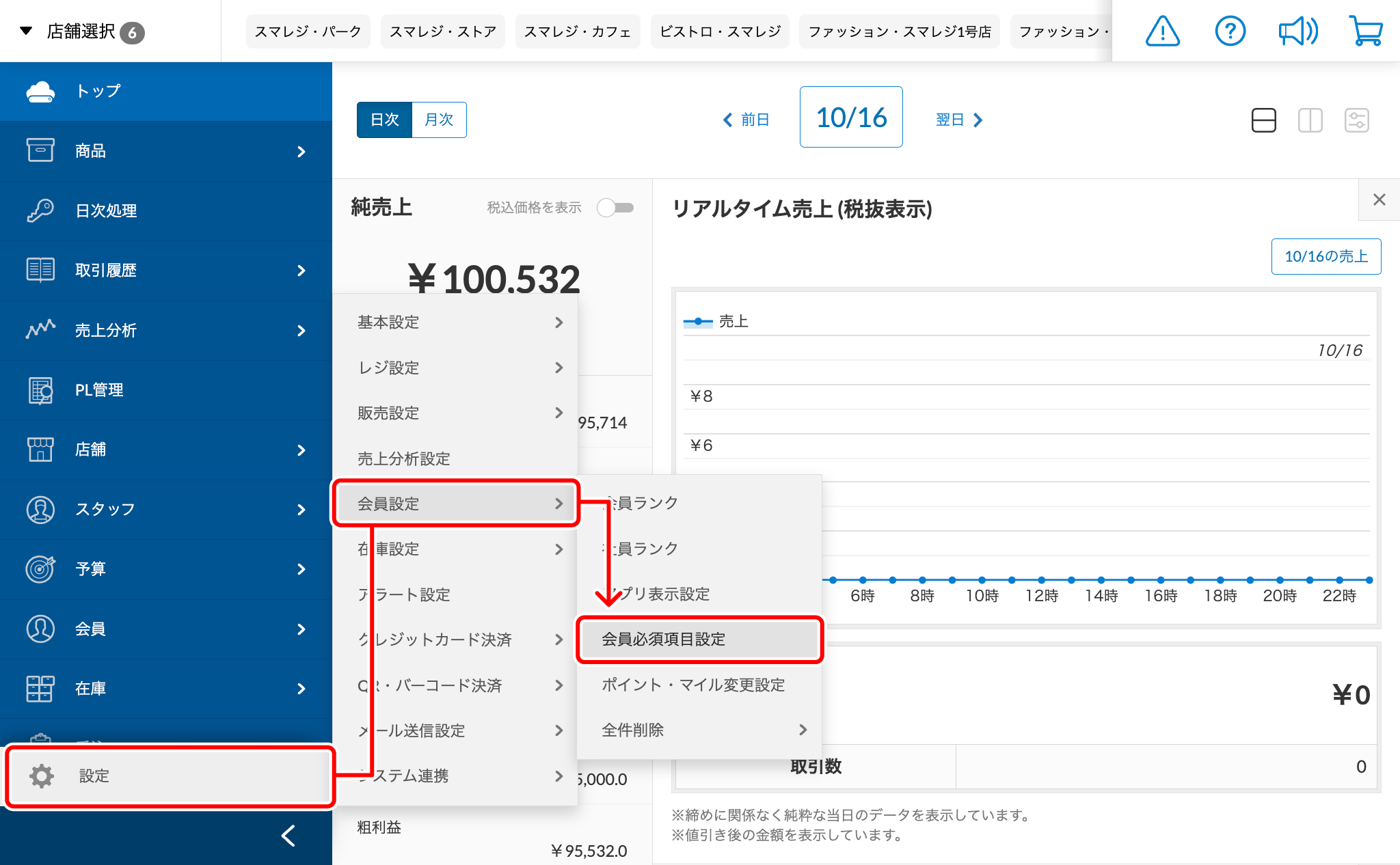Expand the 店舗選択 dropdown
Screen dimensions: 1400x865
(x=82, y=31)
